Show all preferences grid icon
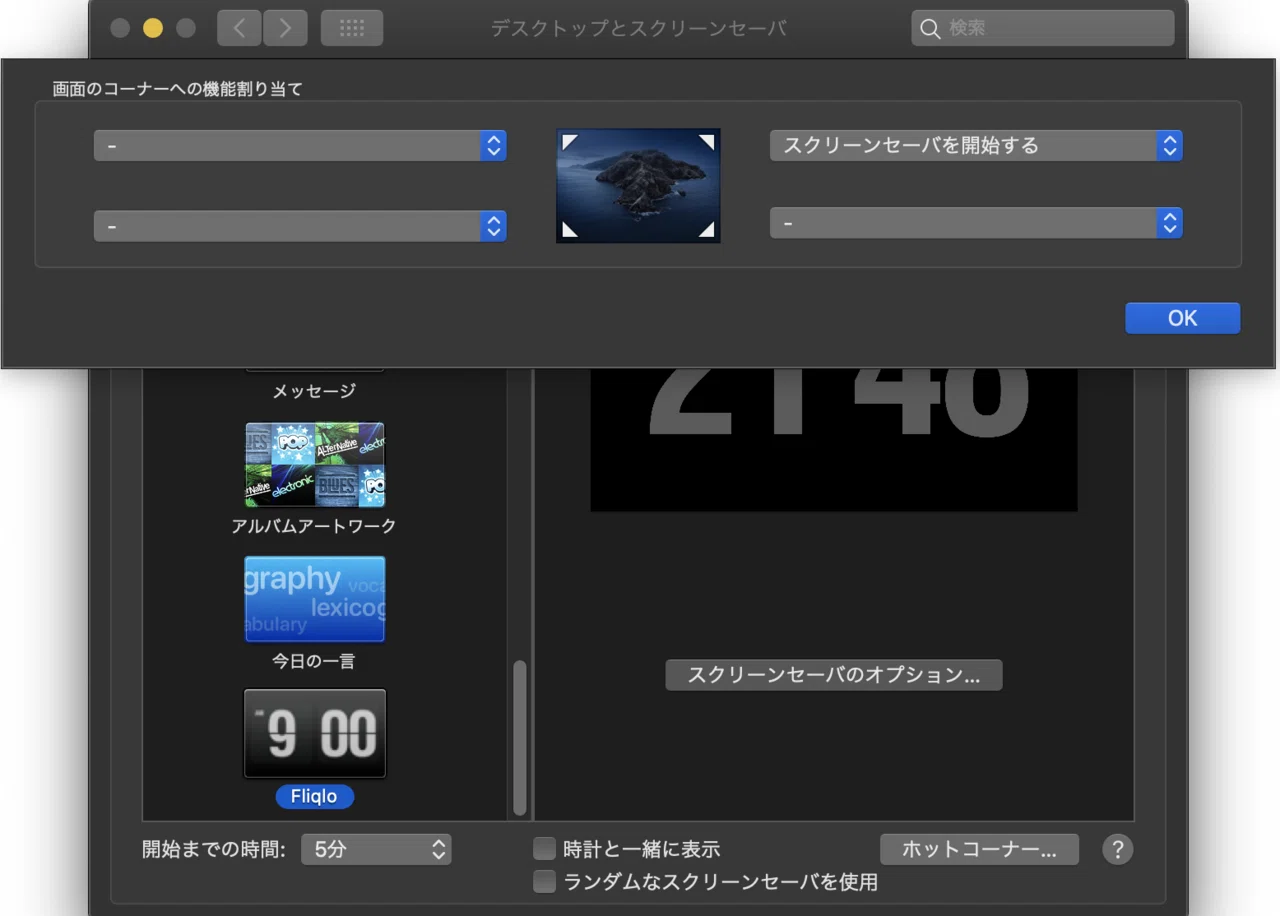Viewport: 1280px width, 916px height. [x=352, y=28]
